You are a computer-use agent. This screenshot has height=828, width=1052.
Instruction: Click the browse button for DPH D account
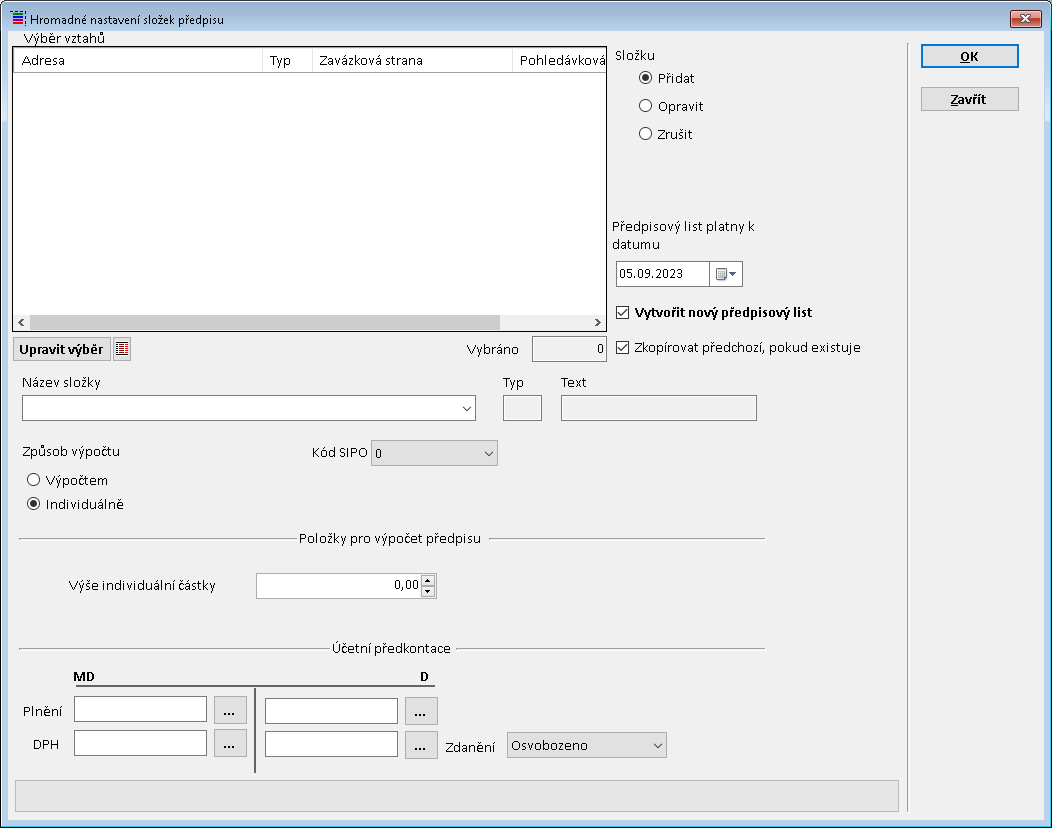[421, 745]
